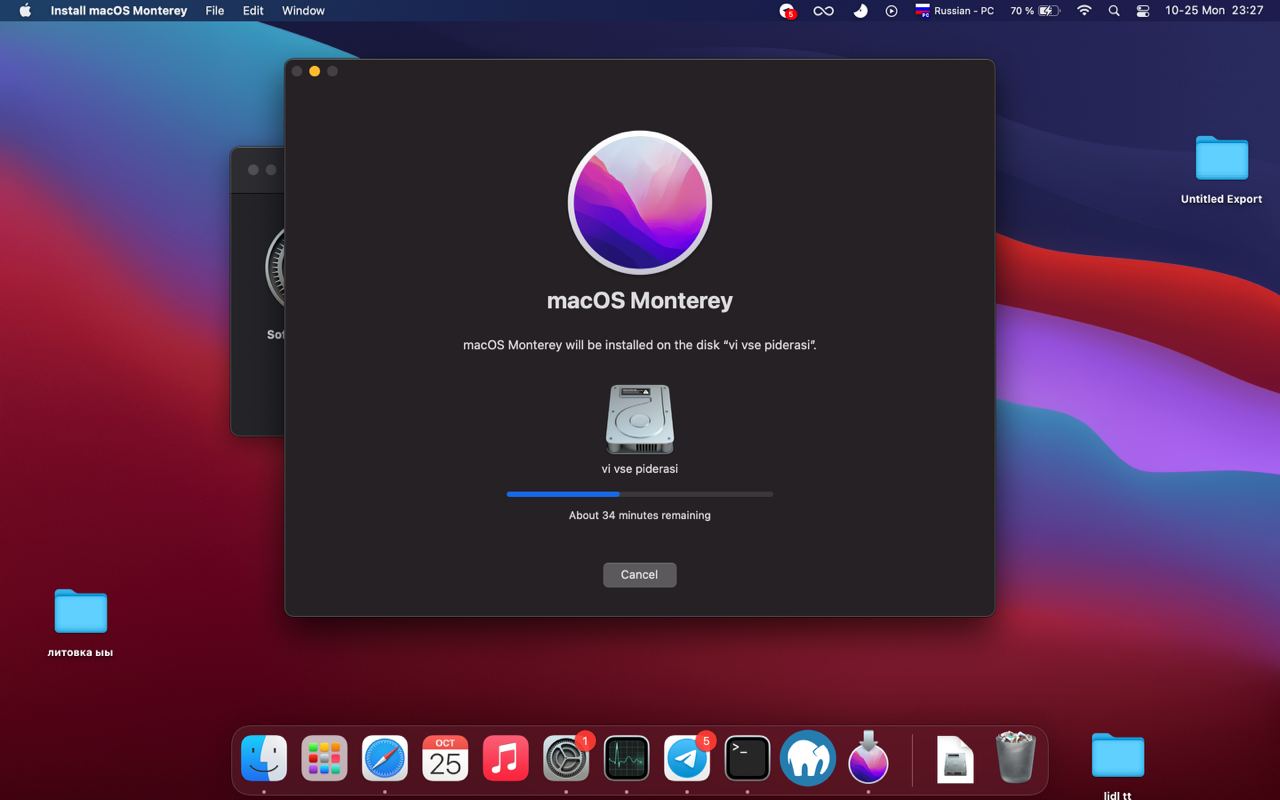Open Telegram from the Dock
Screen dimensions: 1280x800
coord(687,759)
